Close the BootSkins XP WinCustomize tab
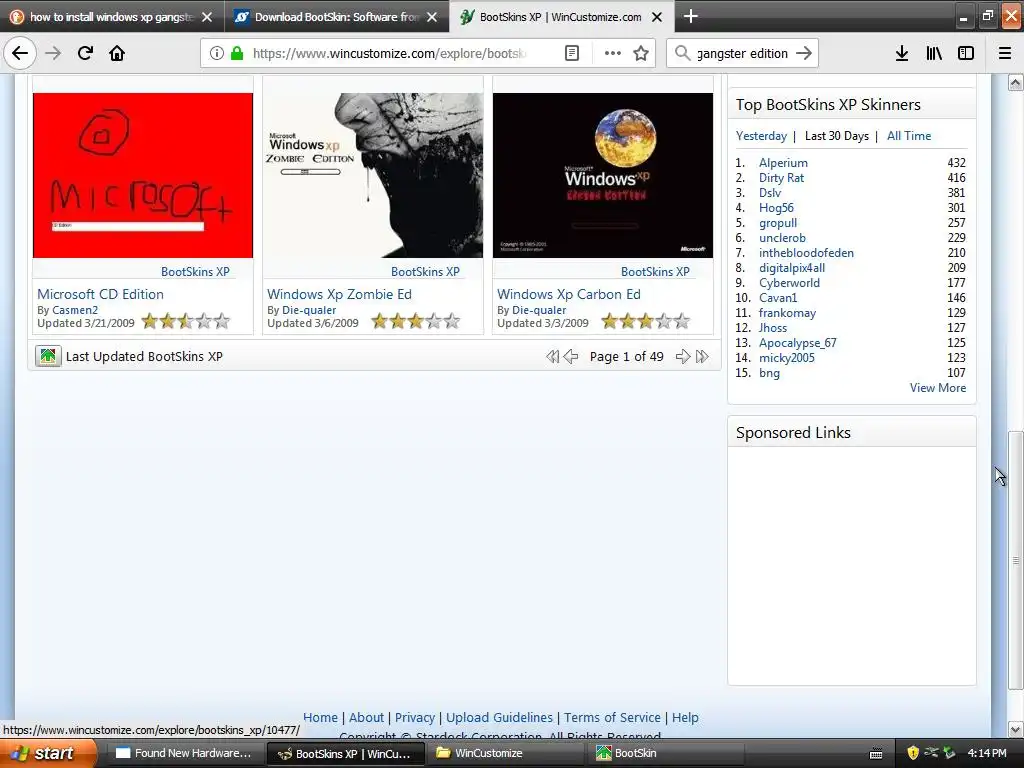 coord(657,17)
